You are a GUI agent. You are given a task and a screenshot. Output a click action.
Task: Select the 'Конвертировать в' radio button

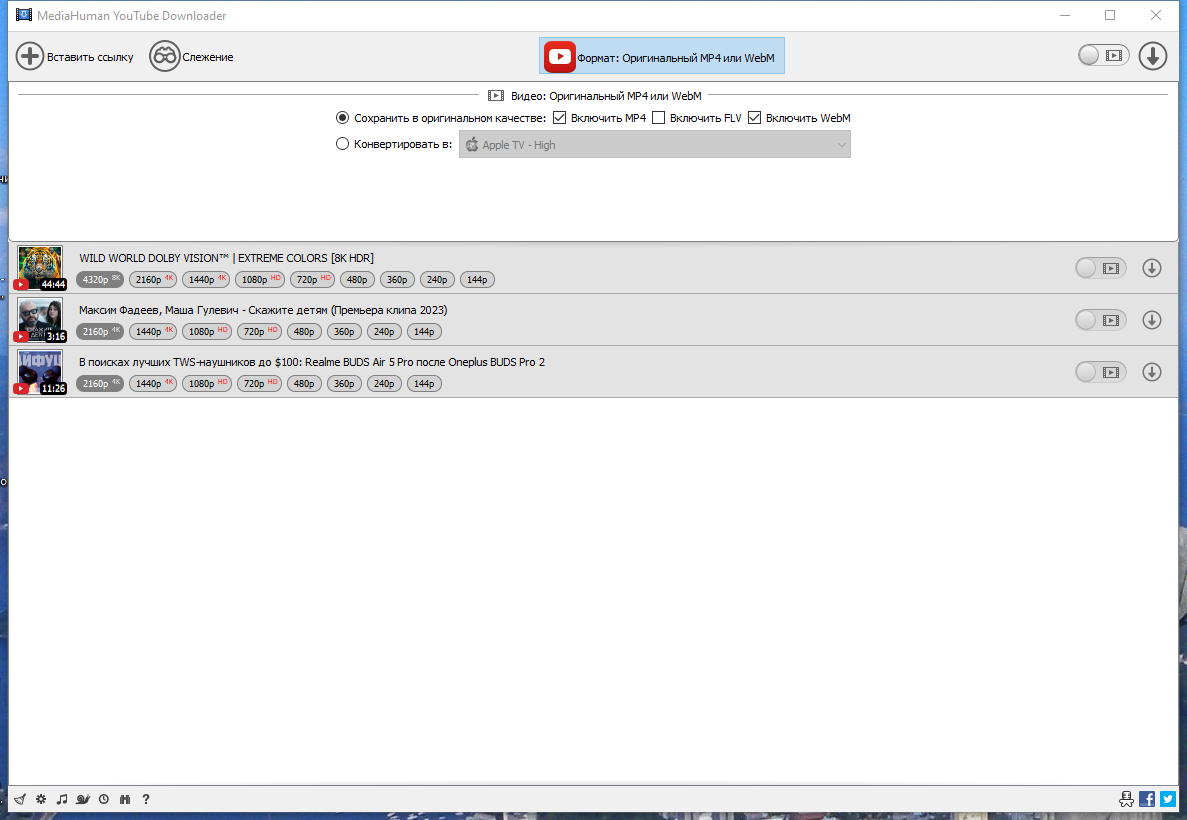tap(342, 144)
